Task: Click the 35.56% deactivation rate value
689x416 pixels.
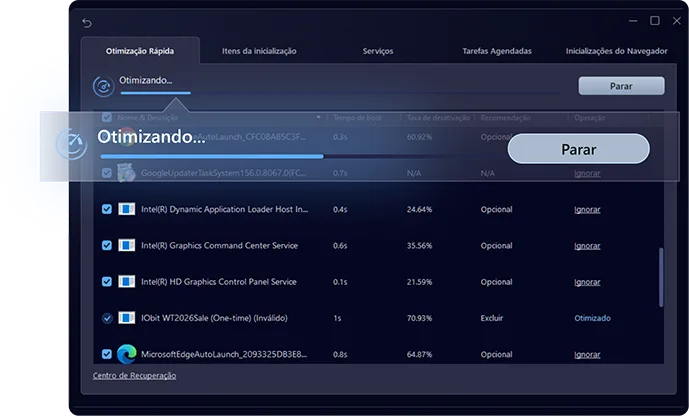Action: pos(419,246)
